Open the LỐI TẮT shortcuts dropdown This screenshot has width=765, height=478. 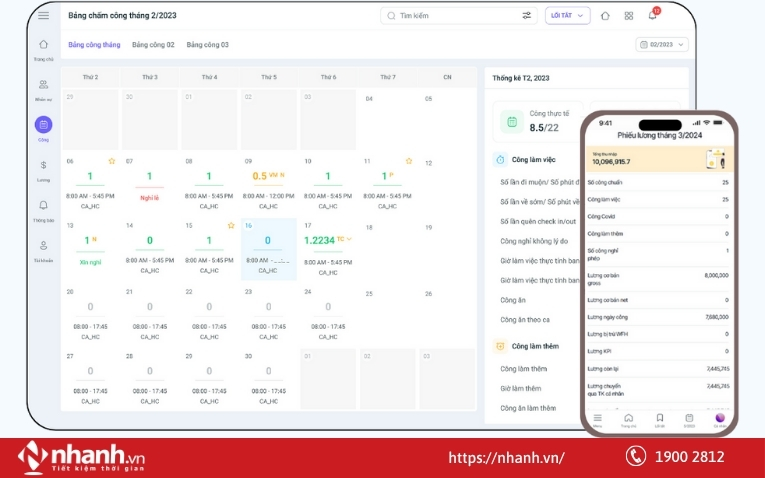567,15
